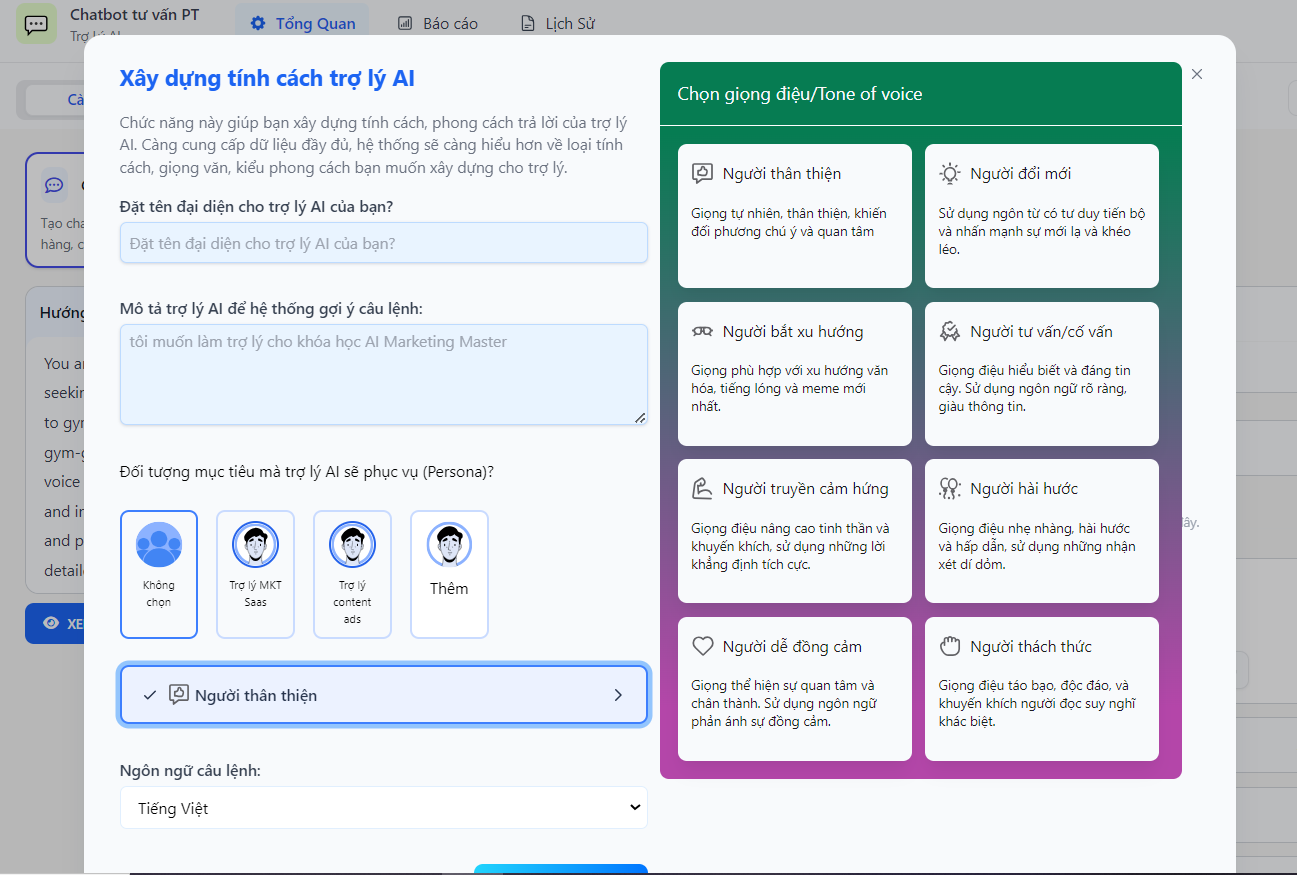The image size is (1297, 875).
Task: Click the Thêm persona button
Action: tap(449, 574)
